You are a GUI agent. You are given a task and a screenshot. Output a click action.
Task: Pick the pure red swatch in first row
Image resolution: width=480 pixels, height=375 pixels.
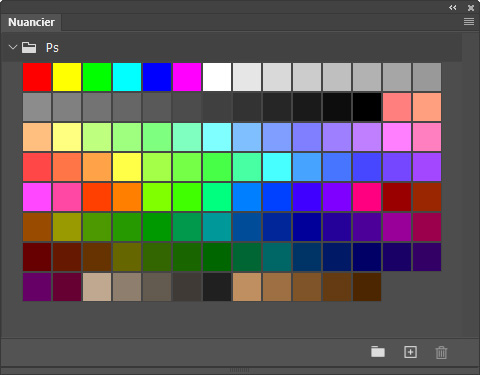pyautogui.click(x=37, y=77)
